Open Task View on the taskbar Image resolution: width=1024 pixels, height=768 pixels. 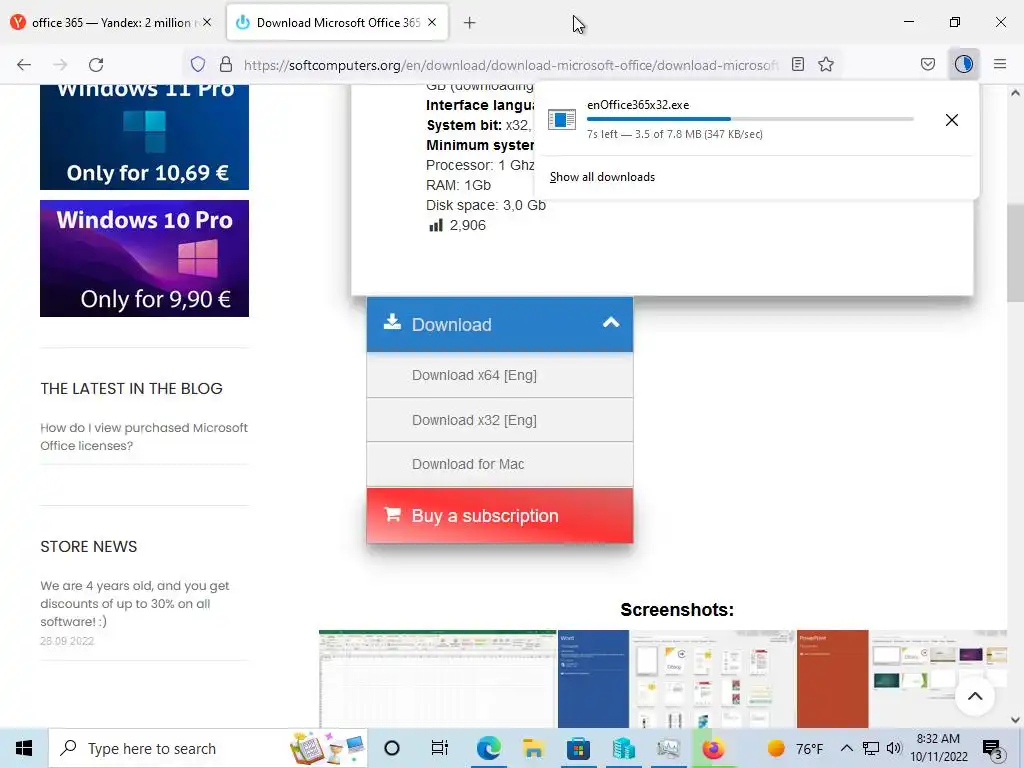pos(440,748)
